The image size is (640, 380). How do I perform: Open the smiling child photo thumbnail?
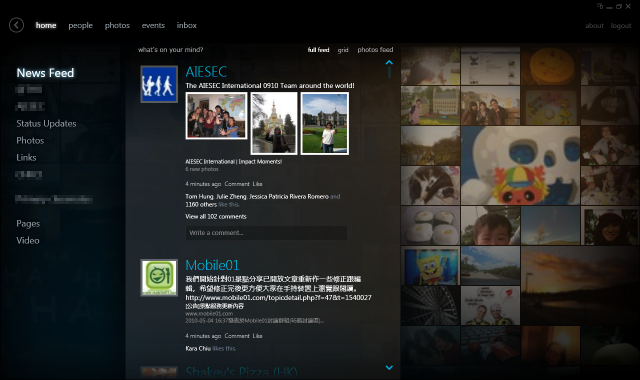pyautogui.click(x=491, y=226)
